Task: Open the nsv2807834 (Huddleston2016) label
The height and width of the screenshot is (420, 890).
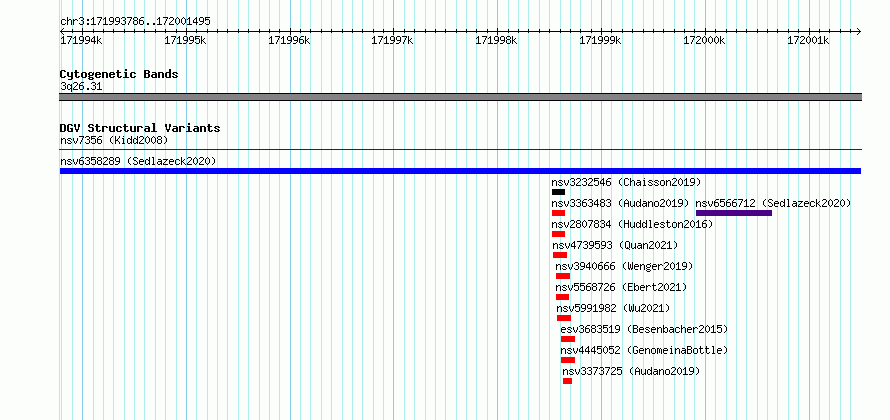Action: 632,224
